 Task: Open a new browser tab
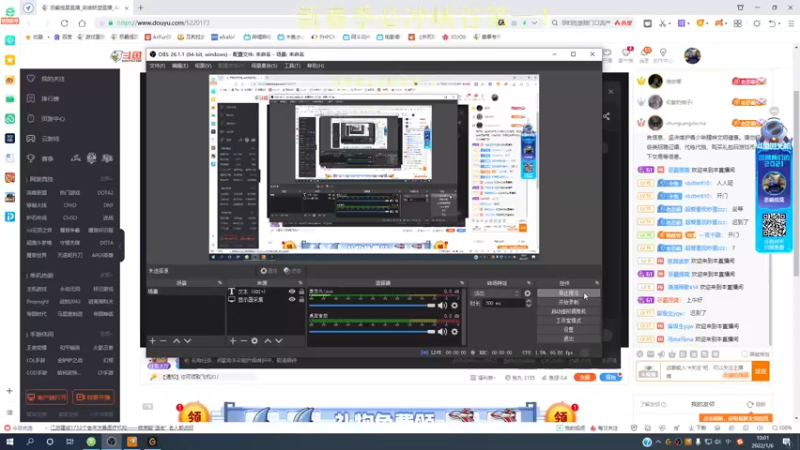point(140,8)
